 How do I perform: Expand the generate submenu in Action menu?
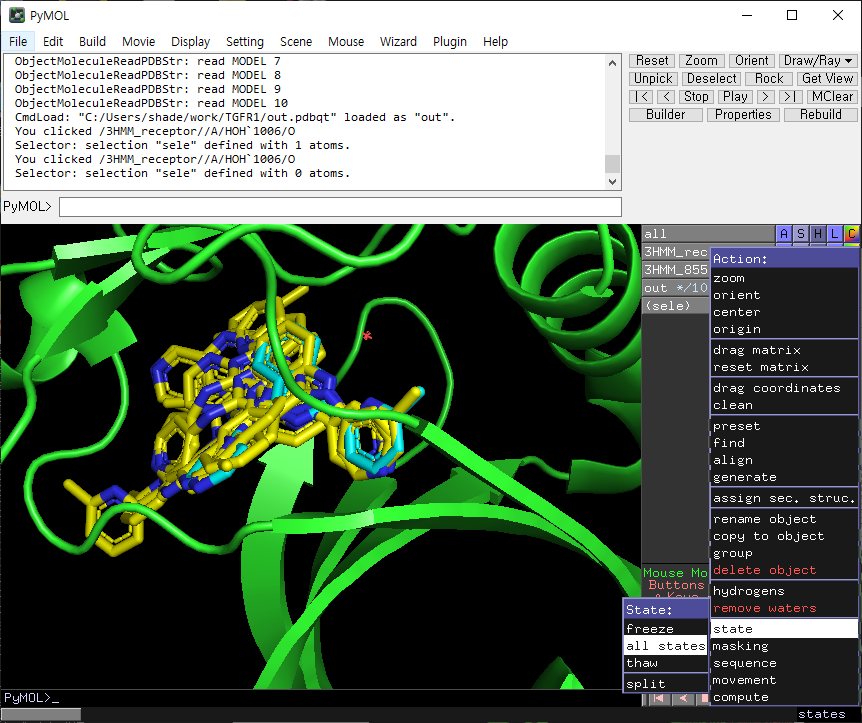coord(784,477)
